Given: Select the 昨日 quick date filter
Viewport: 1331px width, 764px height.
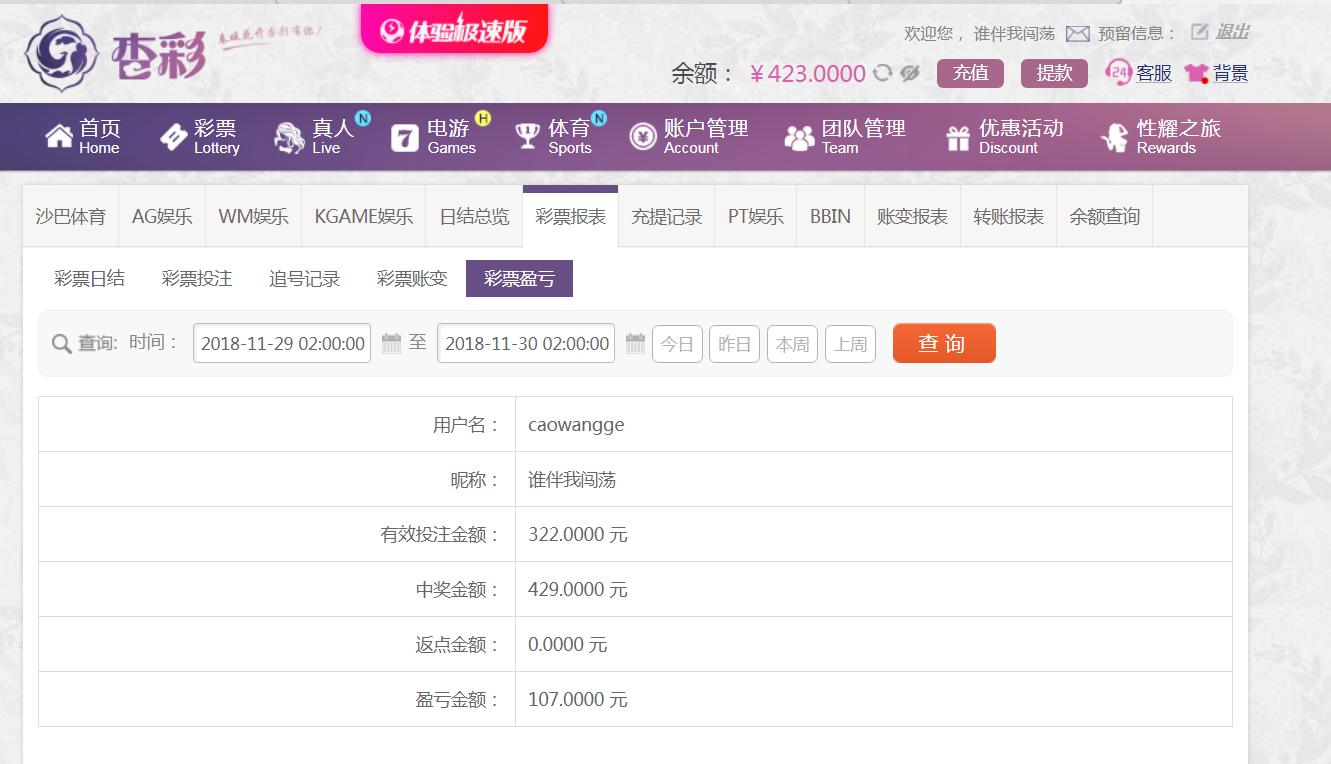Looking at the screenshot, I should [735, 344].
